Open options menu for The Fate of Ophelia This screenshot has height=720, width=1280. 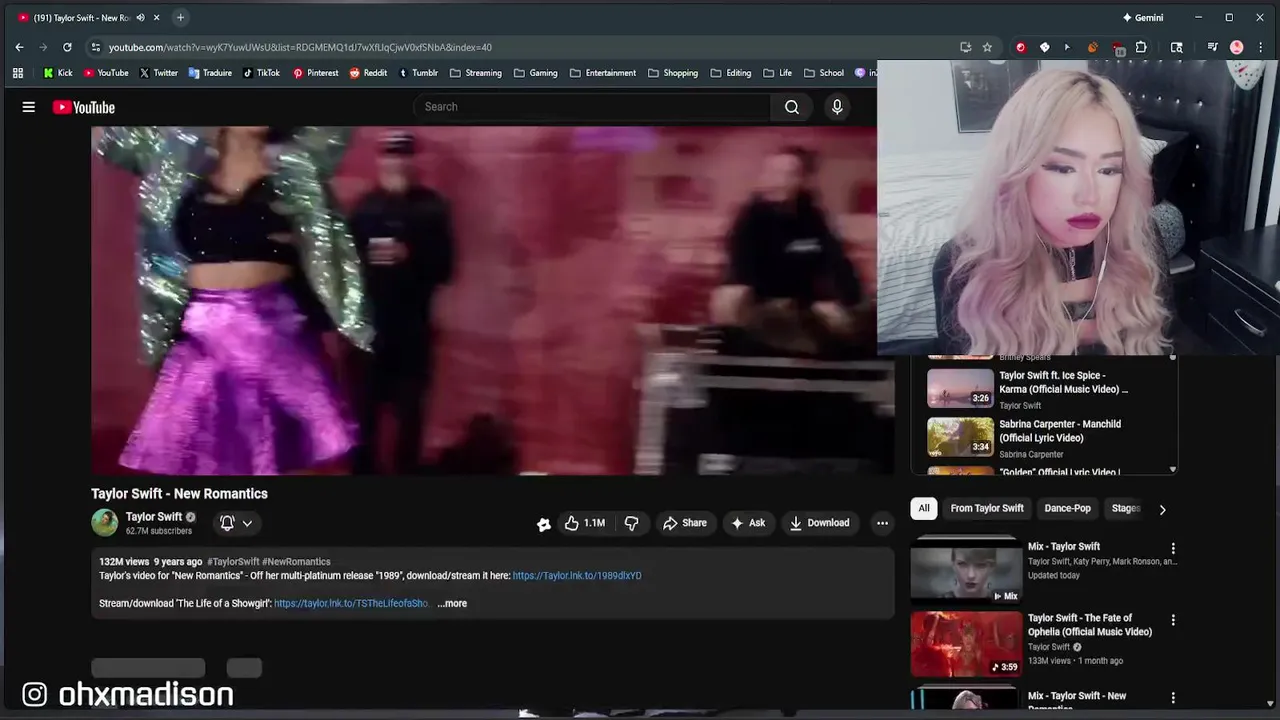click(1173, 620)
